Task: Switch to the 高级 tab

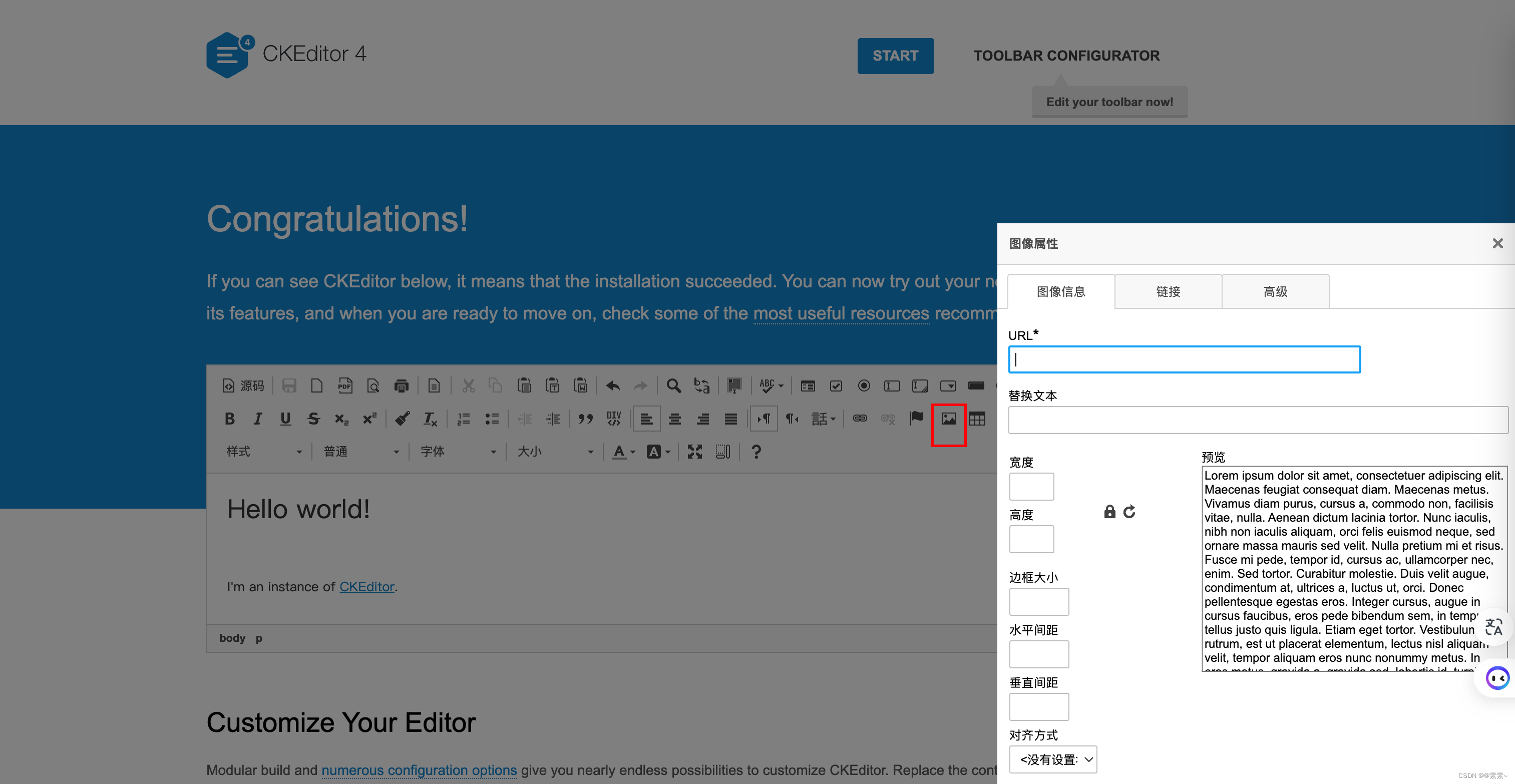Action: 1275,292
